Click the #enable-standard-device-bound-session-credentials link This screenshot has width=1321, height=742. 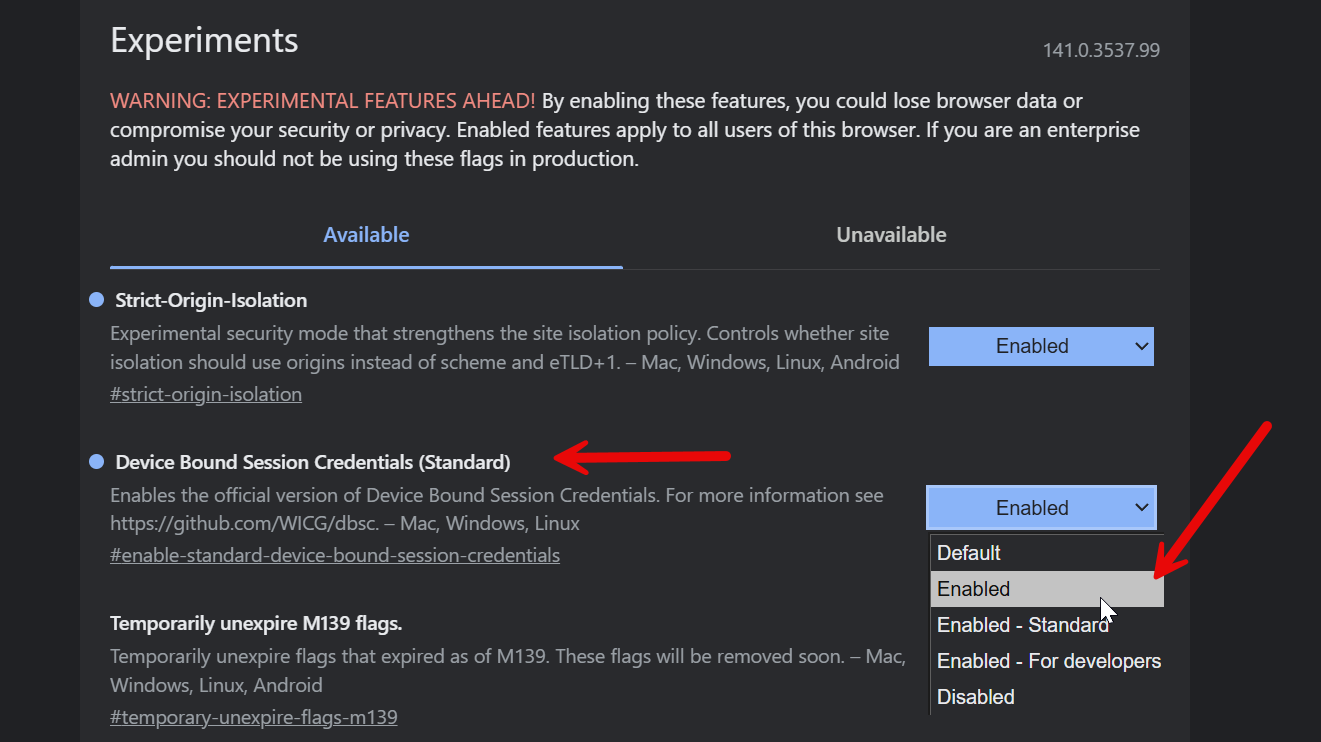(335, 555)
